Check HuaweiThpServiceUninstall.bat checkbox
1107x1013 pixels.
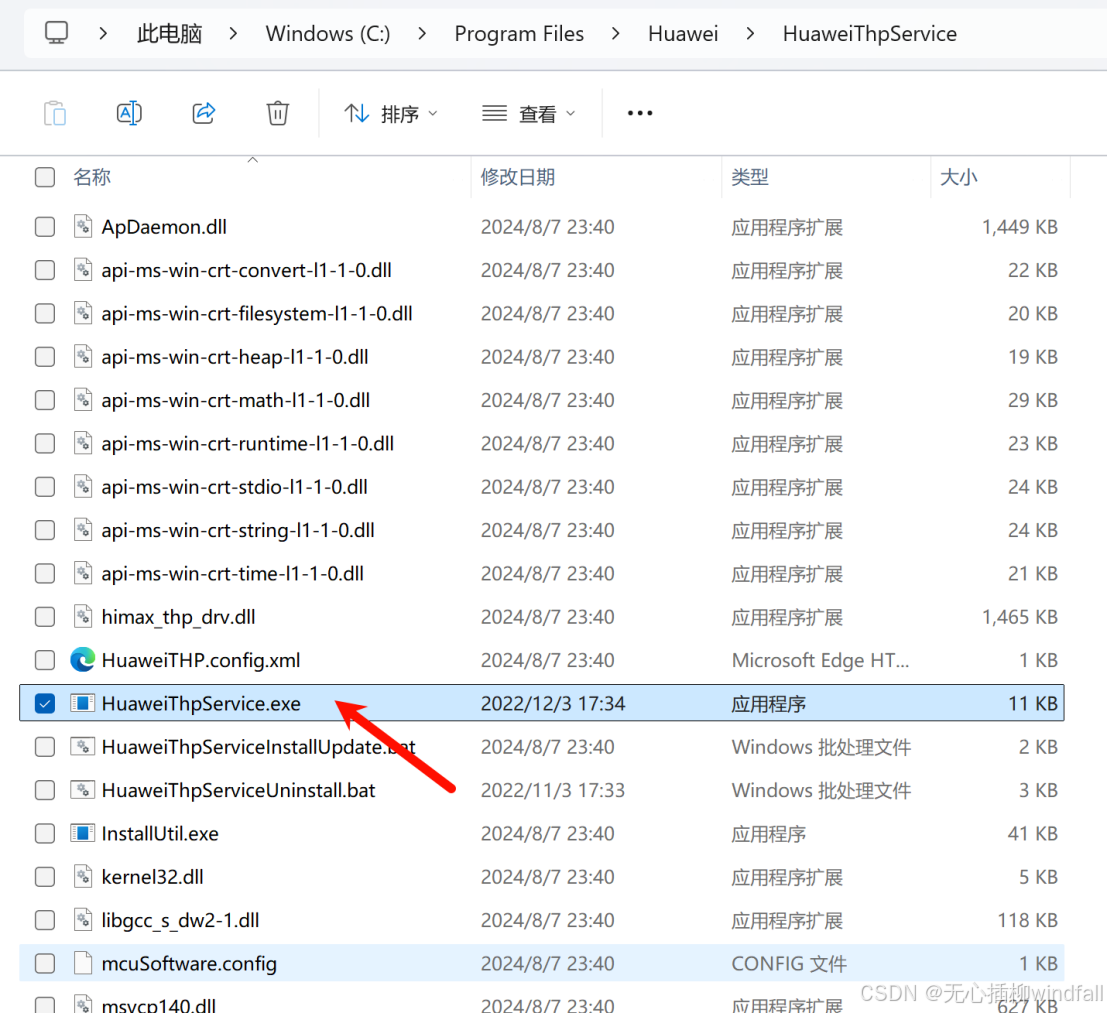(x=45, y=790)
